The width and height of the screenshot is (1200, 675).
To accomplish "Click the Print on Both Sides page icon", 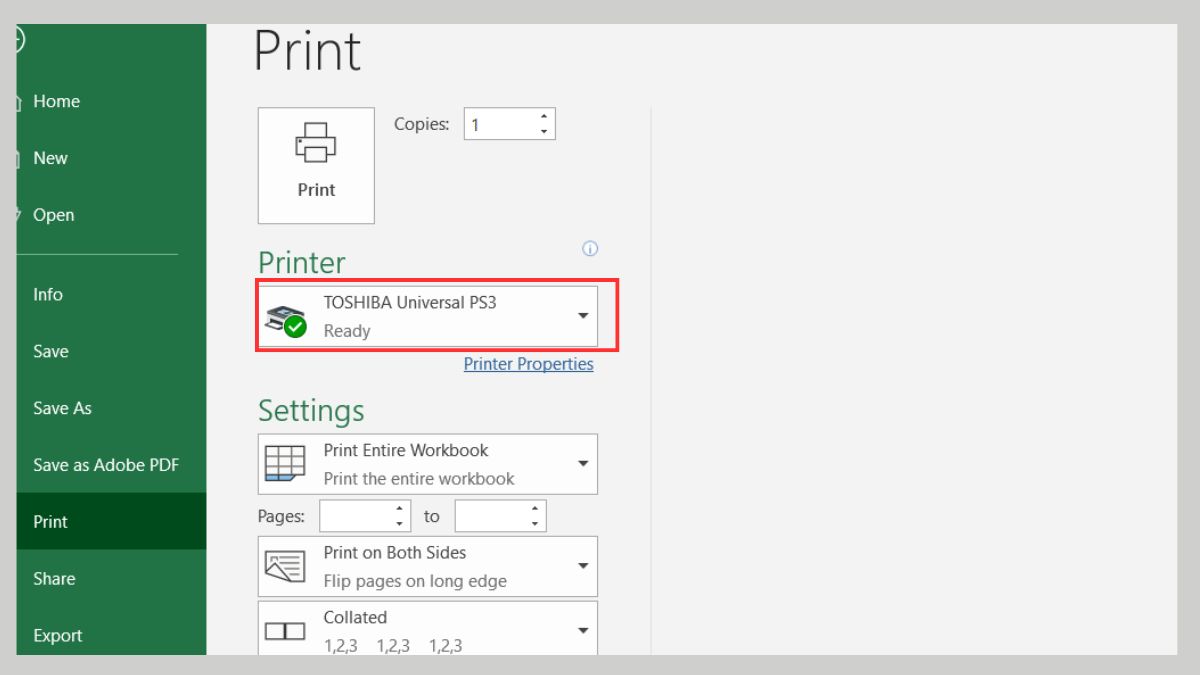I will pyautogui.click(x=284, y=567).
